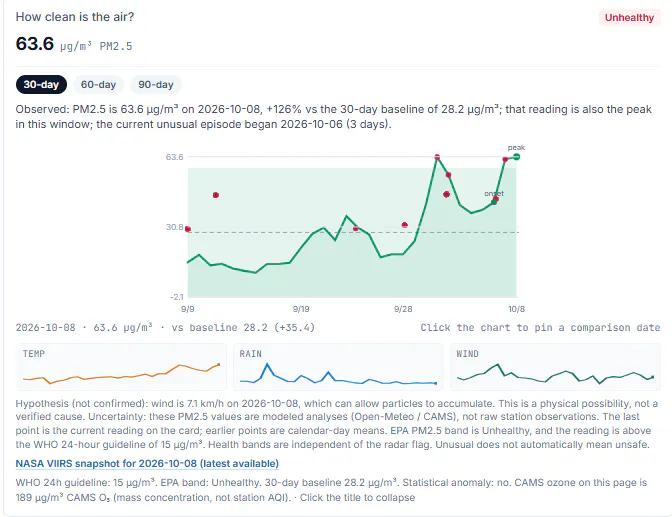Click the 'Click the title to collapse' hint
The height and width of the screenshot is (517, 672).
pos(357,498)
